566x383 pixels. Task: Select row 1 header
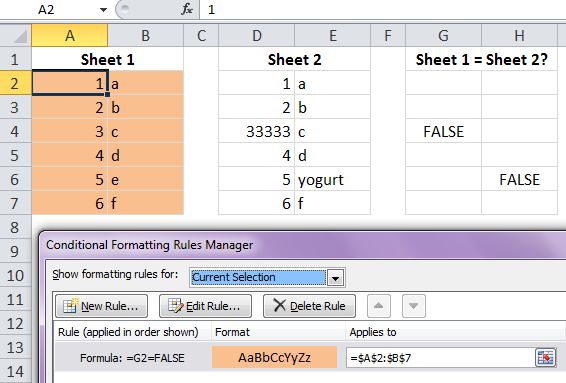point(16,59)
